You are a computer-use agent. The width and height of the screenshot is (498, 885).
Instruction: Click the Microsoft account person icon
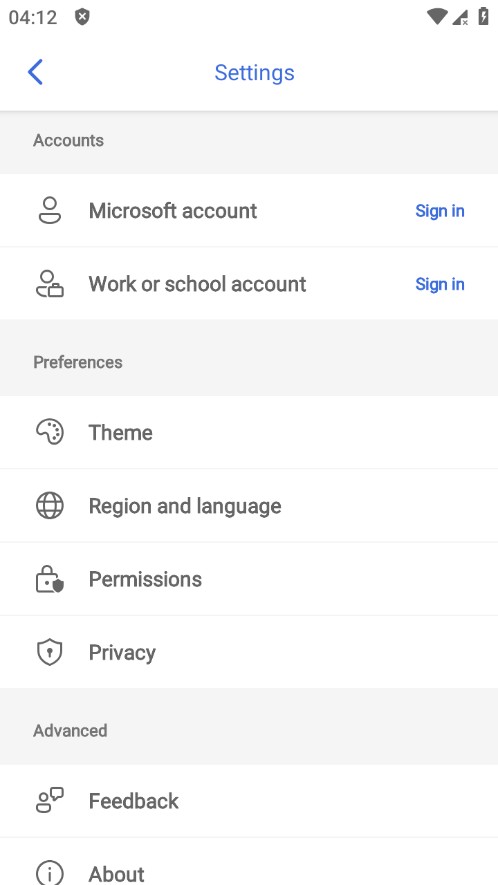point(50,211)
